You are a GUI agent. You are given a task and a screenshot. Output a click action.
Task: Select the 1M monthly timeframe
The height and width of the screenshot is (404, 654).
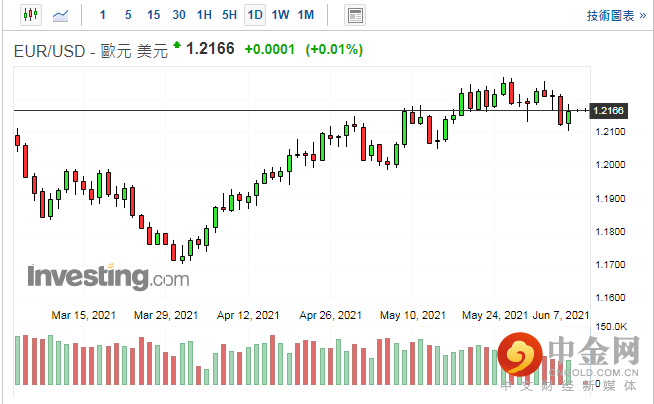click(306, 15)
